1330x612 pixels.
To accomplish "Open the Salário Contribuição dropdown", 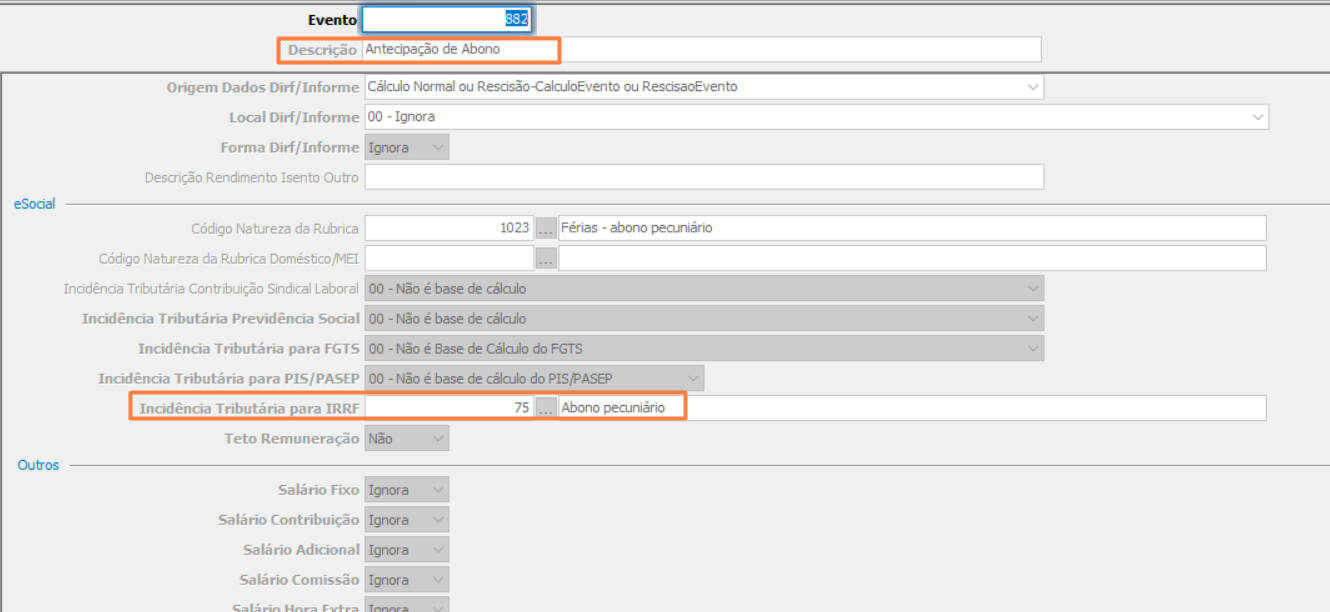I will (438, 520).
